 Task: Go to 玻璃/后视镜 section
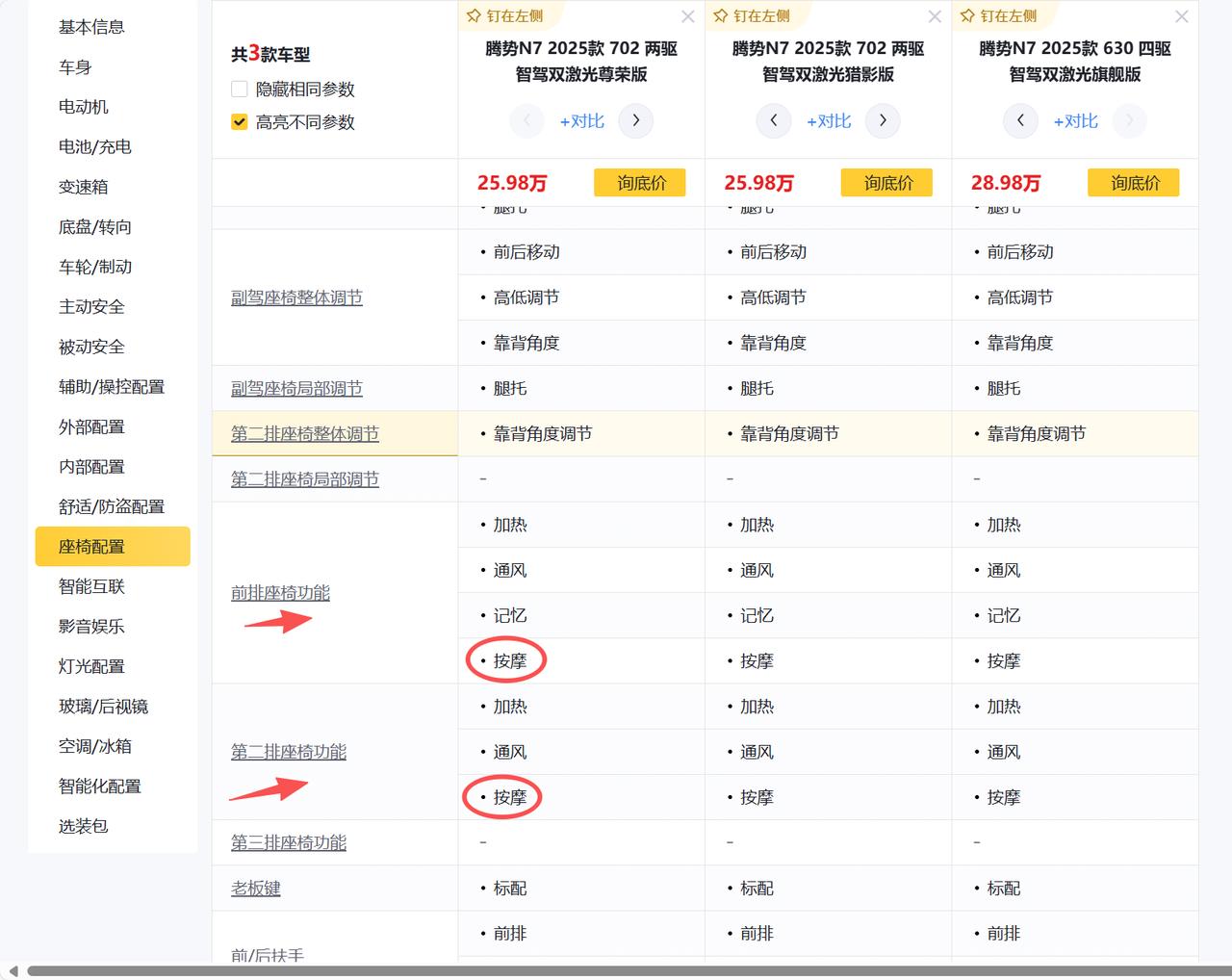coord(104,707)
